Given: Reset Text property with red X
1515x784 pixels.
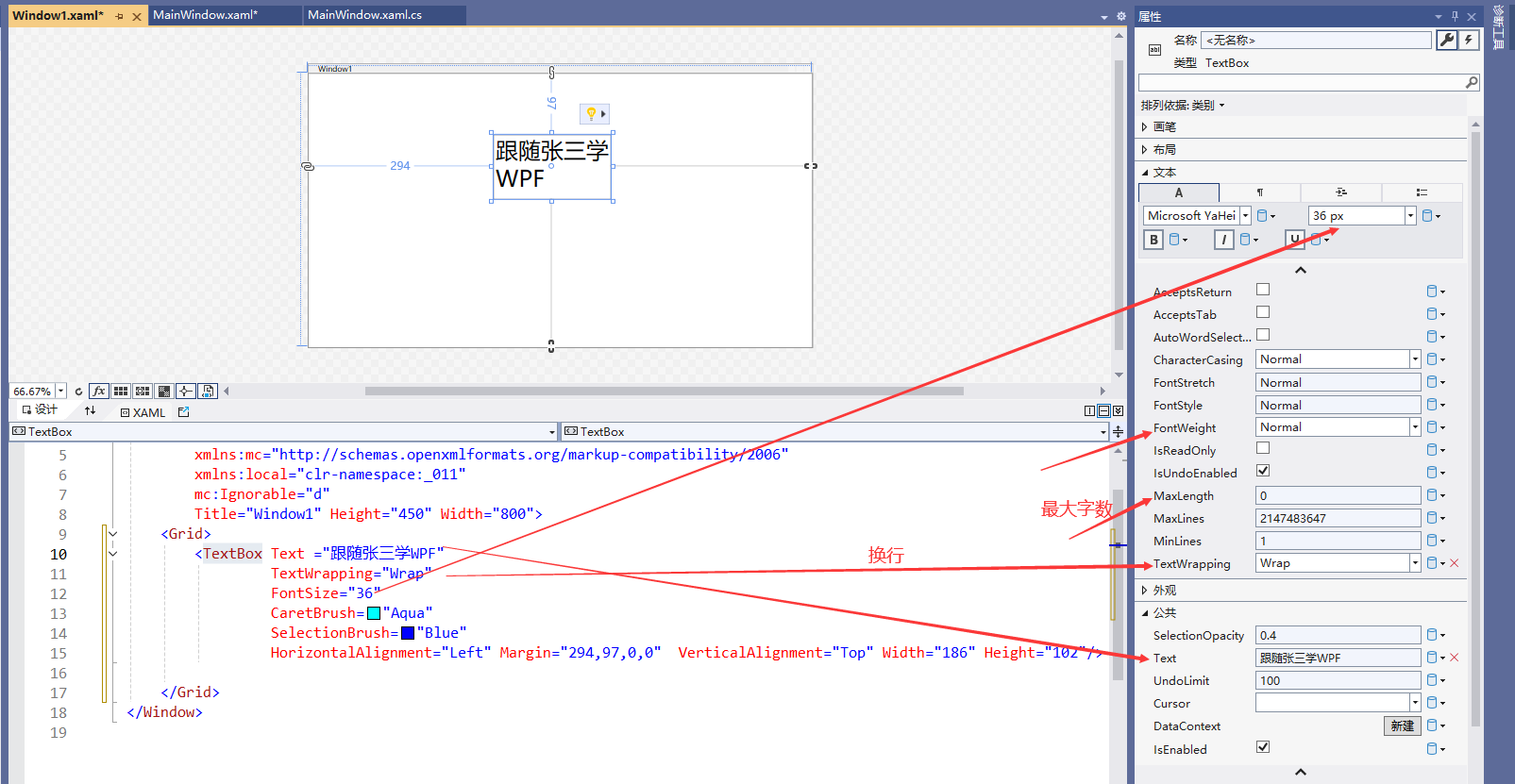Looking at the screenshot, I should (x=1455, y=658).
